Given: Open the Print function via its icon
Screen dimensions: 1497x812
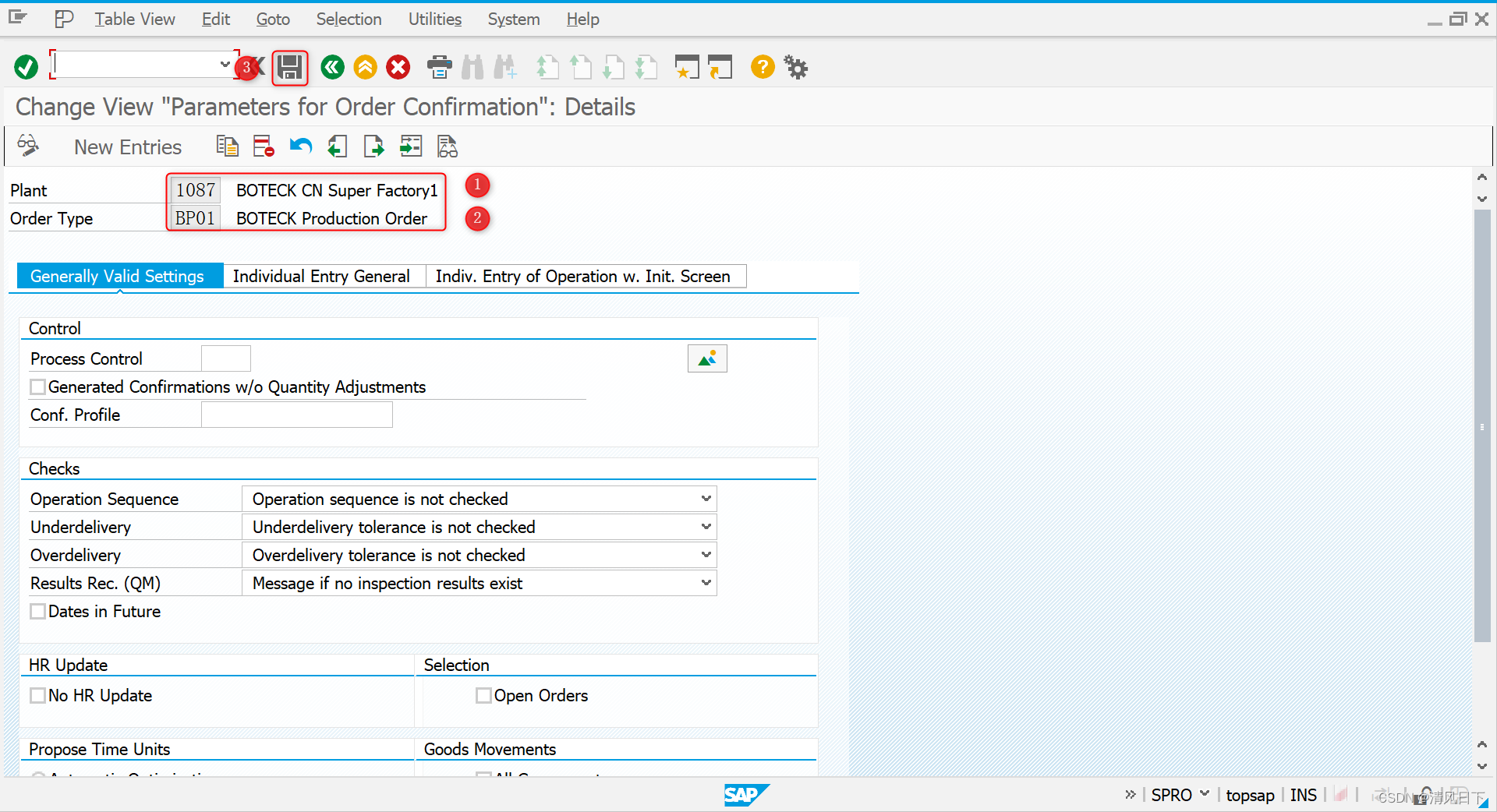Looking at the screenshot, I should [439, 67].
